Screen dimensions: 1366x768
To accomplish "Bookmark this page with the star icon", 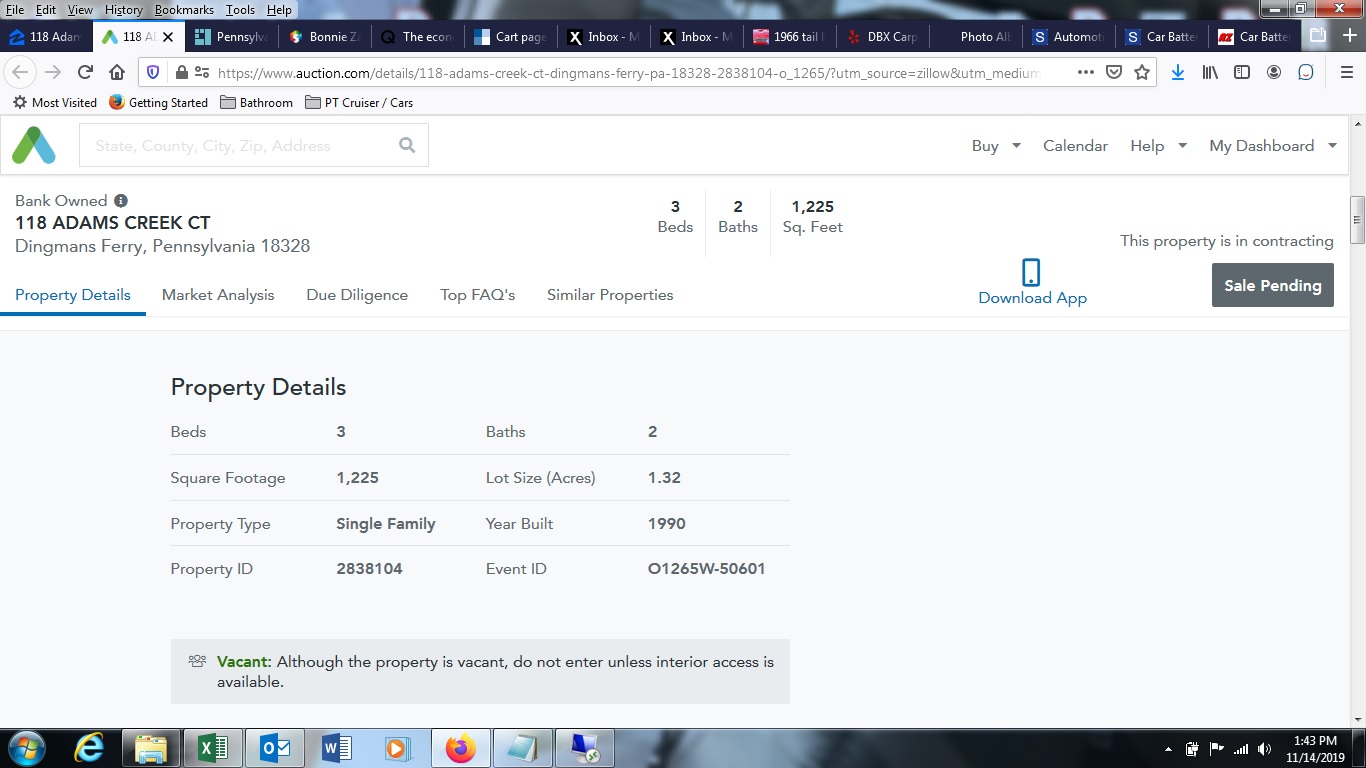I will [x=1141, y=72].
